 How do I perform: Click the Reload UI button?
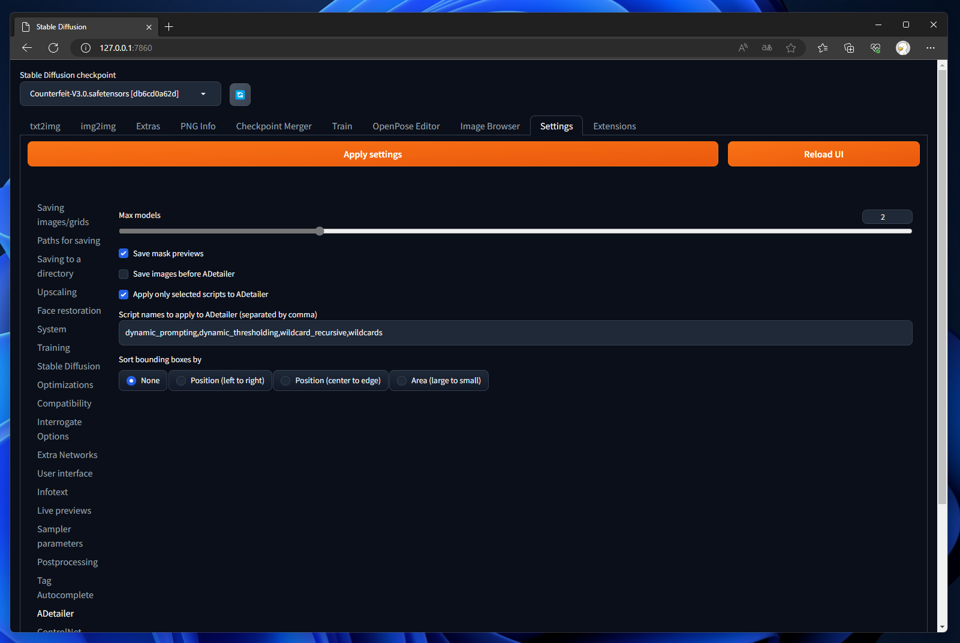[823, 154]
